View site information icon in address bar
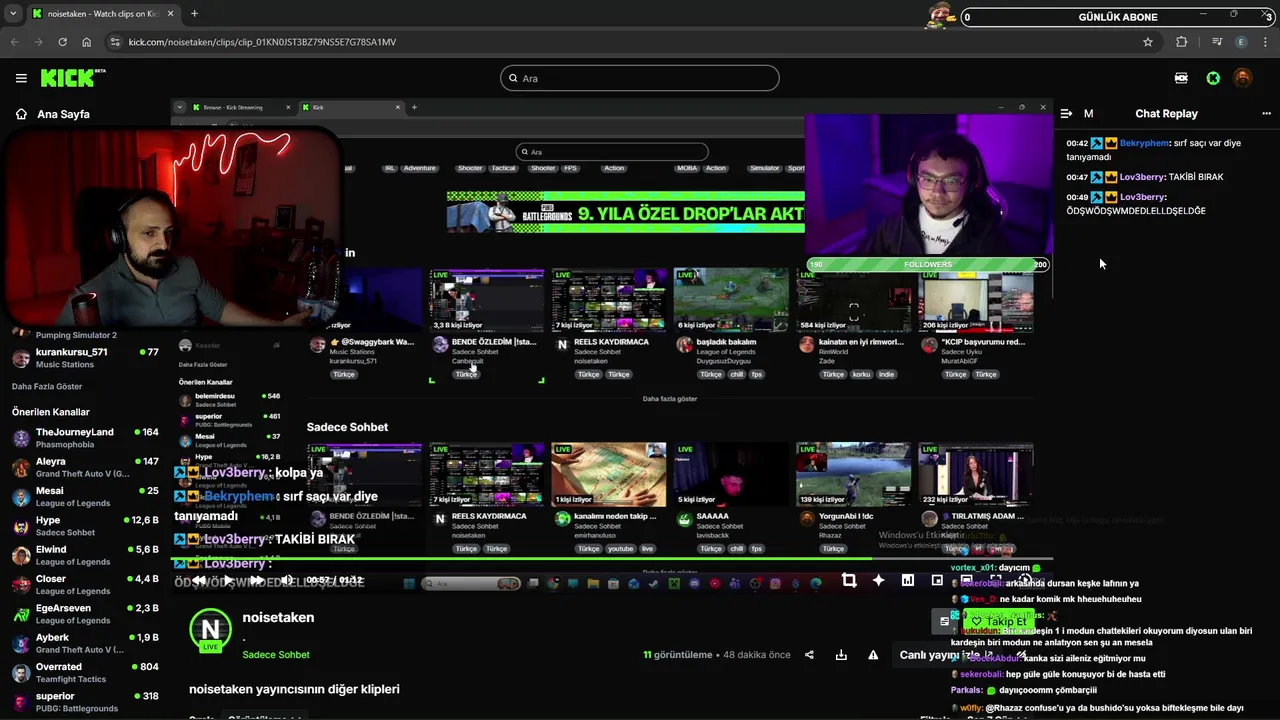1280x720 pixels. tap(115, 42)
